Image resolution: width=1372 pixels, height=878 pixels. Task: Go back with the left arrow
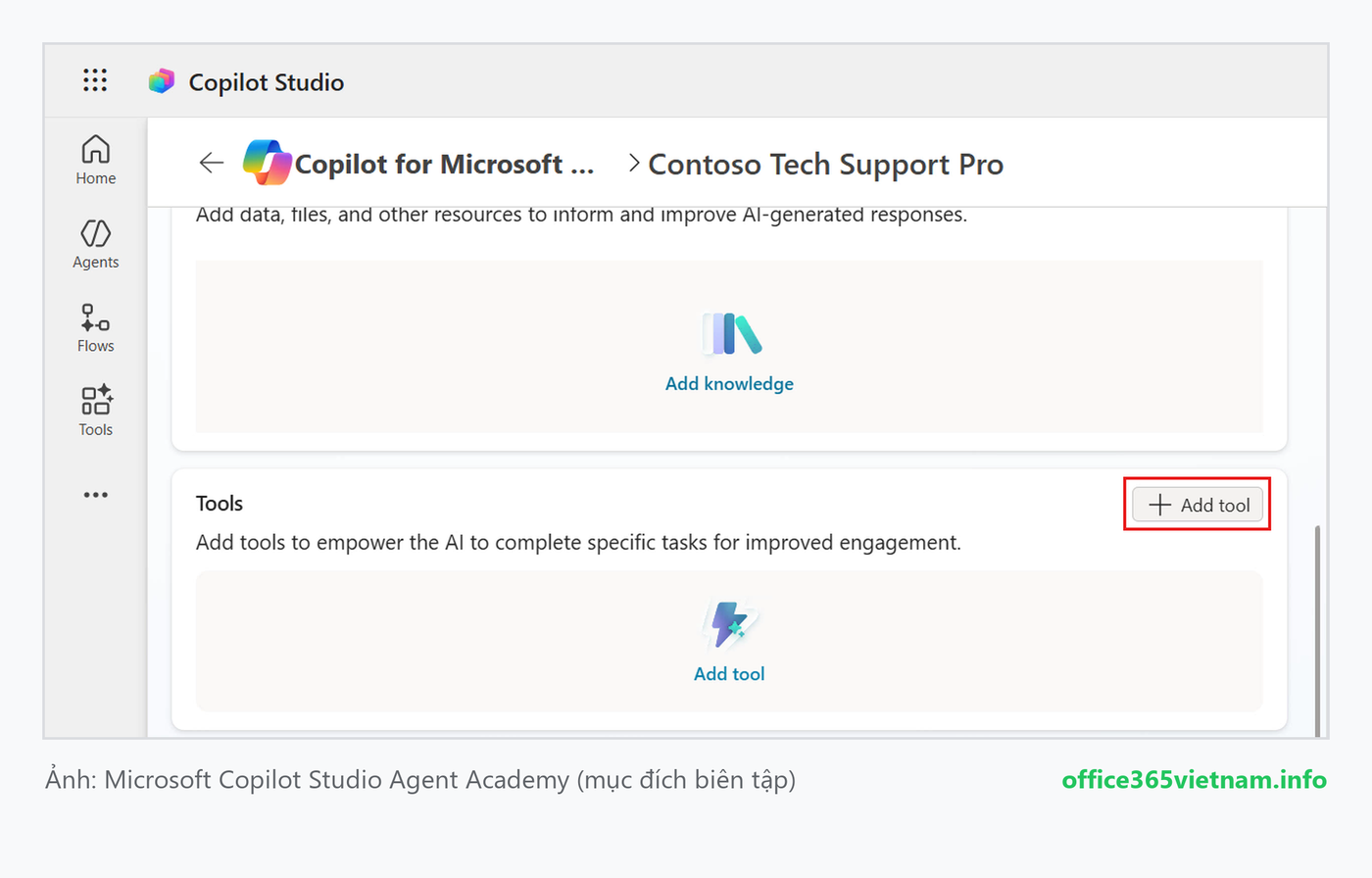pos(212,163)
